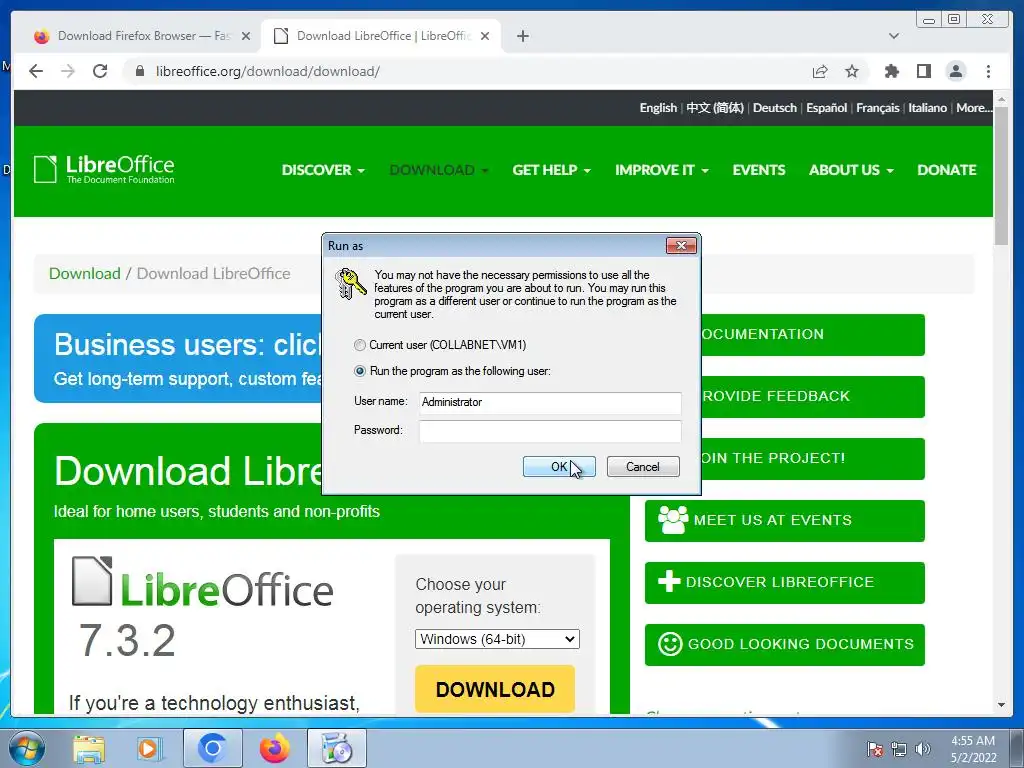The width and height of the screenshot is (1024, 768).
Task: Open Windows Explorer from taskbar
Action: click(x=89, y=748)
